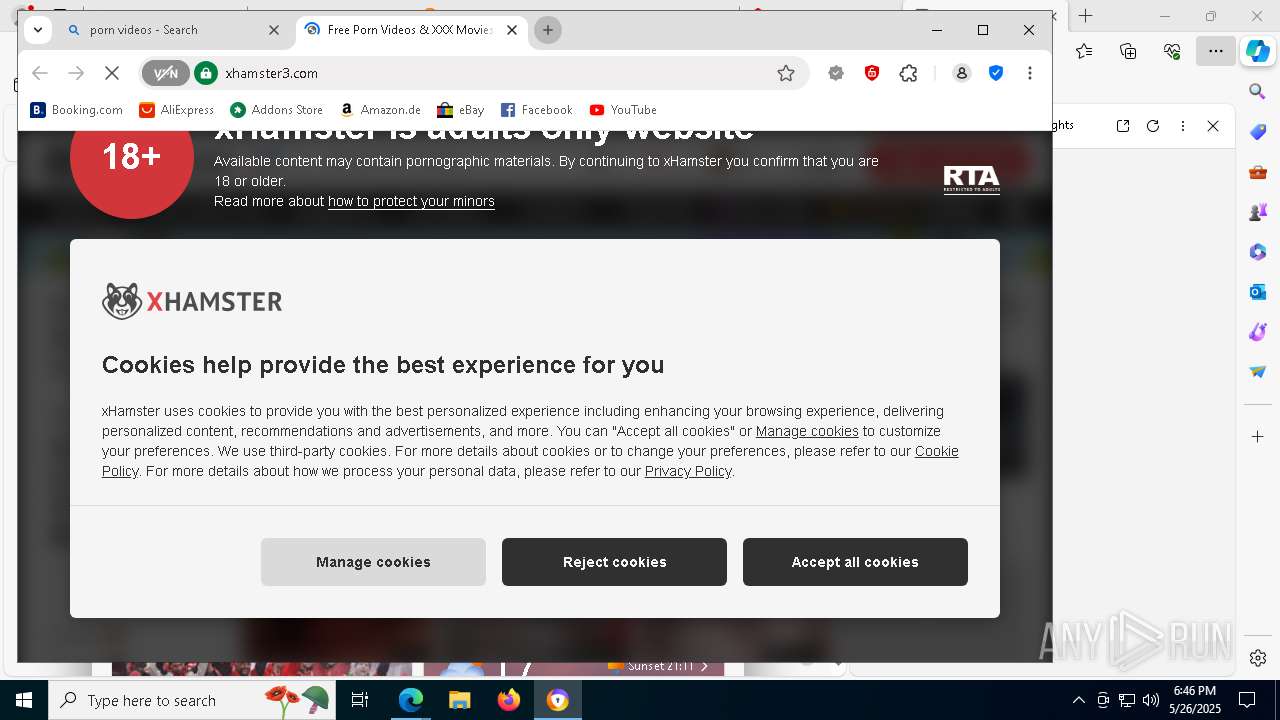Follow the inline Manage cookies link
Viewport: 1280px width, 720px height.
(x=807, y=431)
